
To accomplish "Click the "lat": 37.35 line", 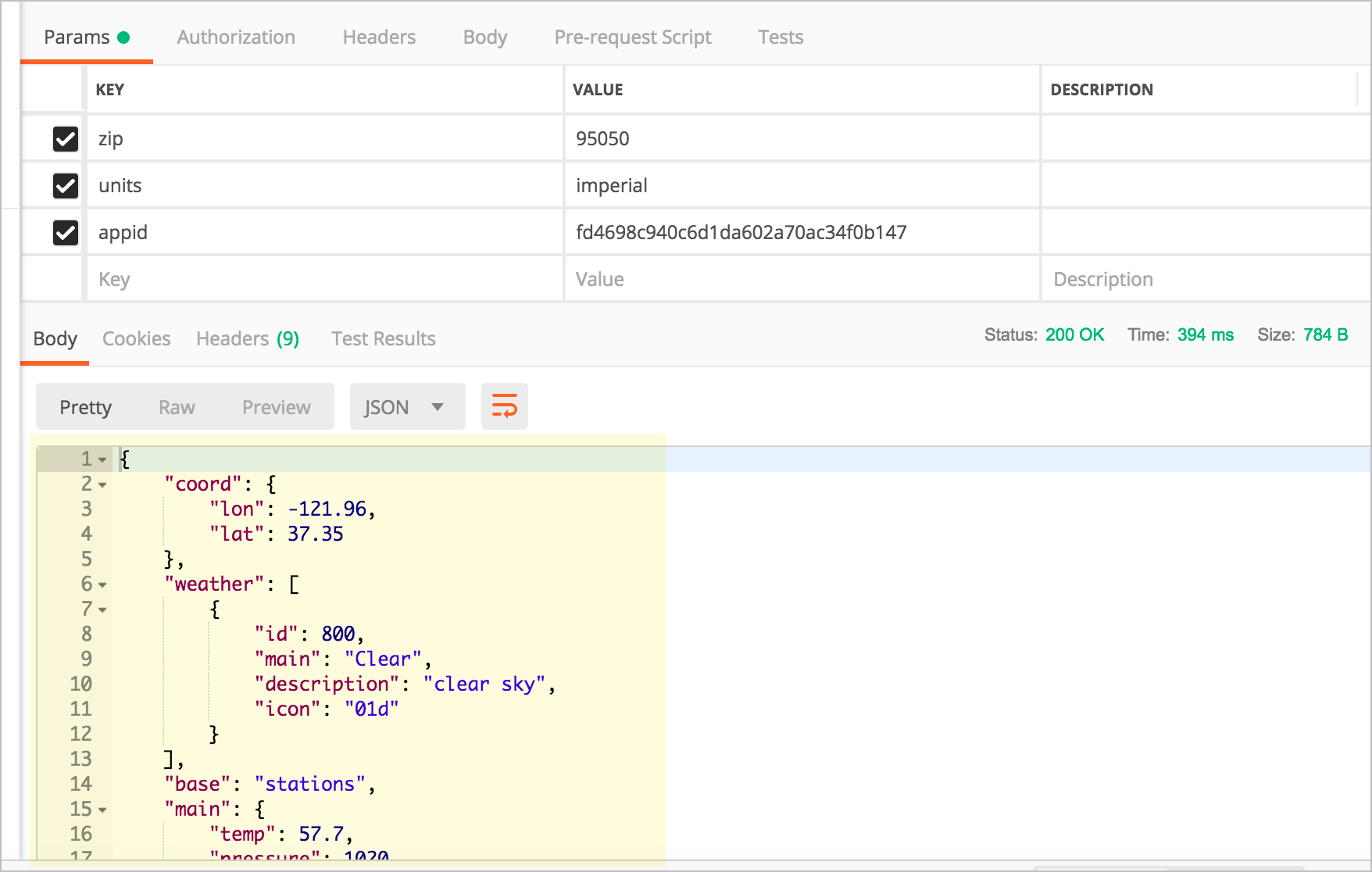I will point(277,534).
